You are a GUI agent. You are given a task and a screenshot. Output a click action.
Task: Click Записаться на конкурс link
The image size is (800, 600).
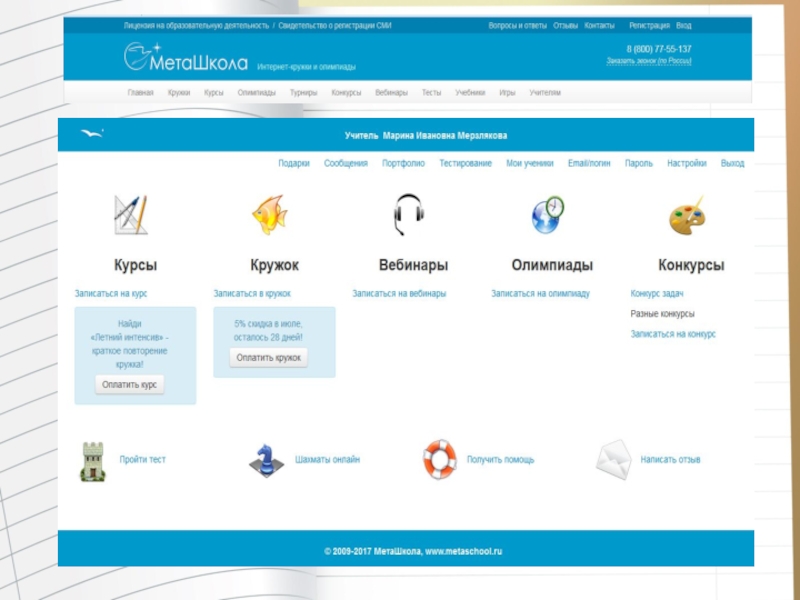(x=673, y=334)
